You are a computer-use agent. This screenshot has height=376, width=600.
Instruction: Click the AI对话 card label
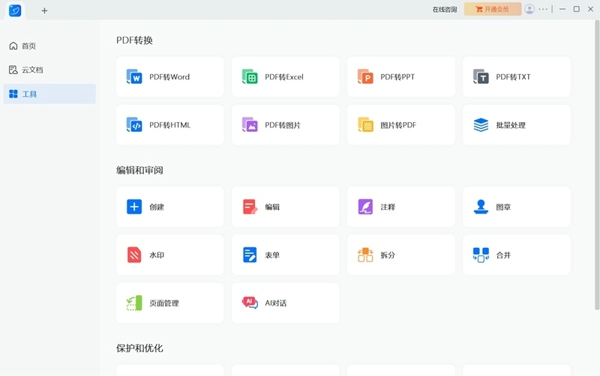276,303
